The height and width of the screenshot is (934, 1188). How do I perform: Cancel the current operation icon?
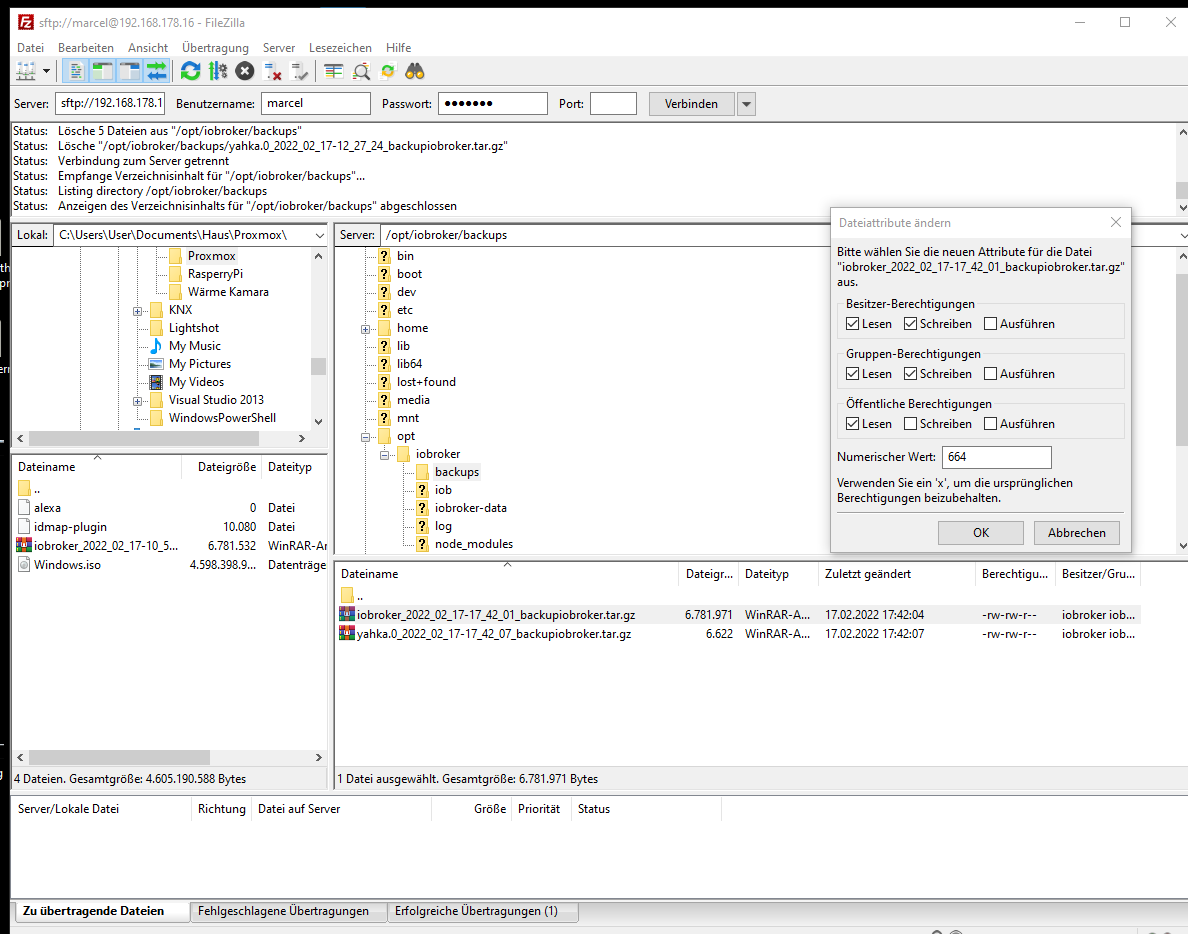point(245,72)
